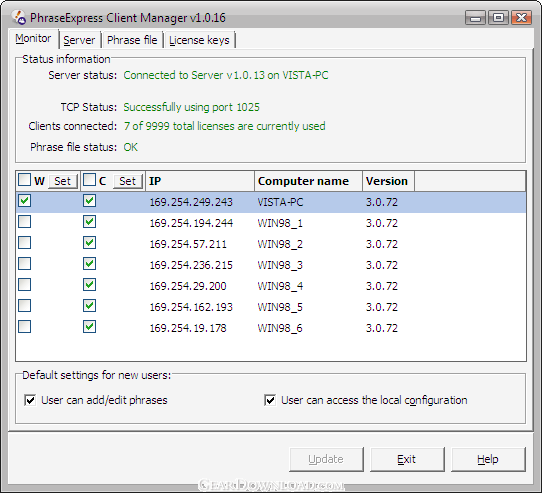542x493 pixels.
Task: Uncheck the C checkbox for WIN98_3
Action: (x=90, y=264)
